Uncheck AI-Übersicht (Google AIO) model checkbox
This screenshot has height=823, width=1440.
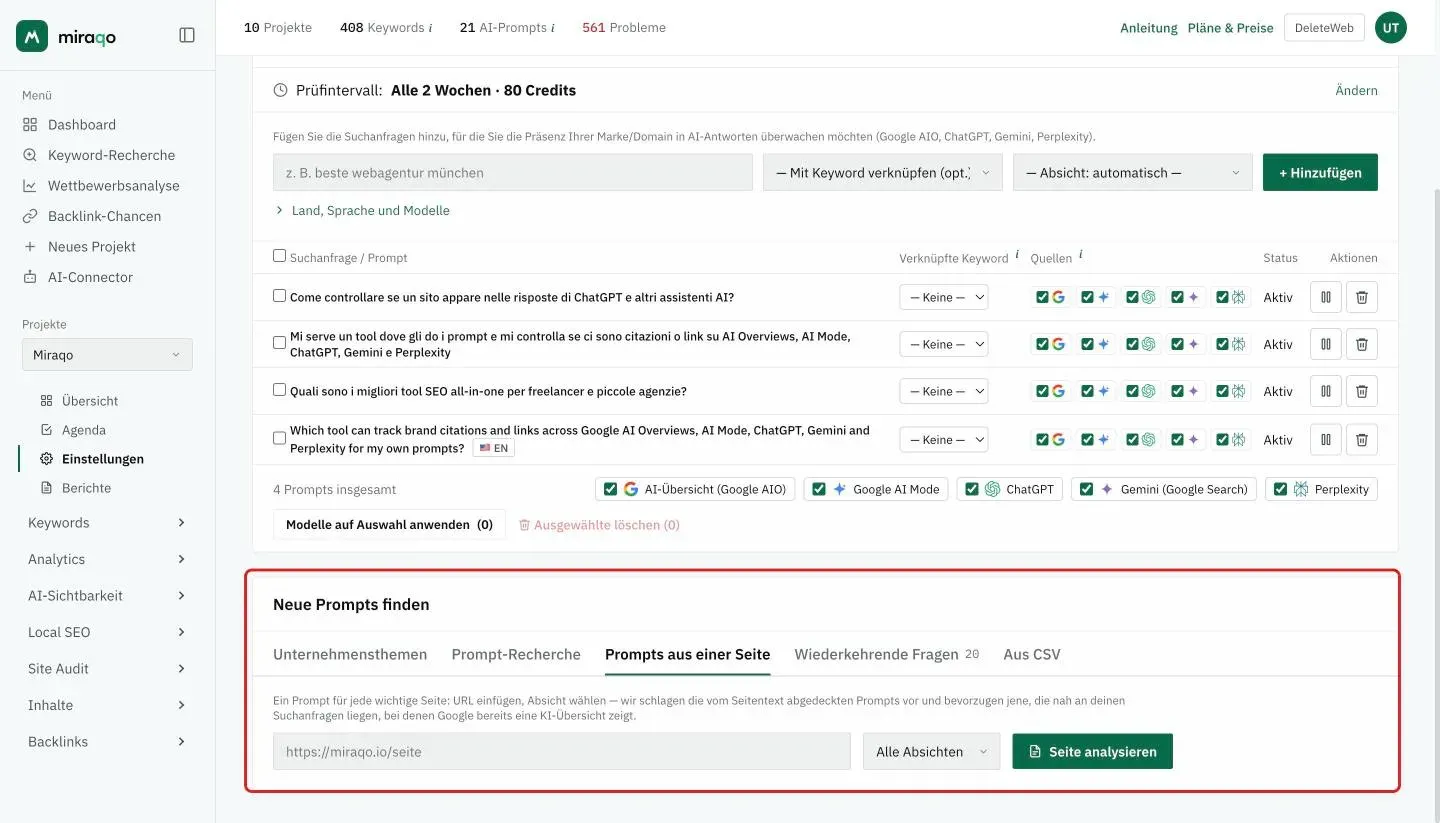coord(609,489)
